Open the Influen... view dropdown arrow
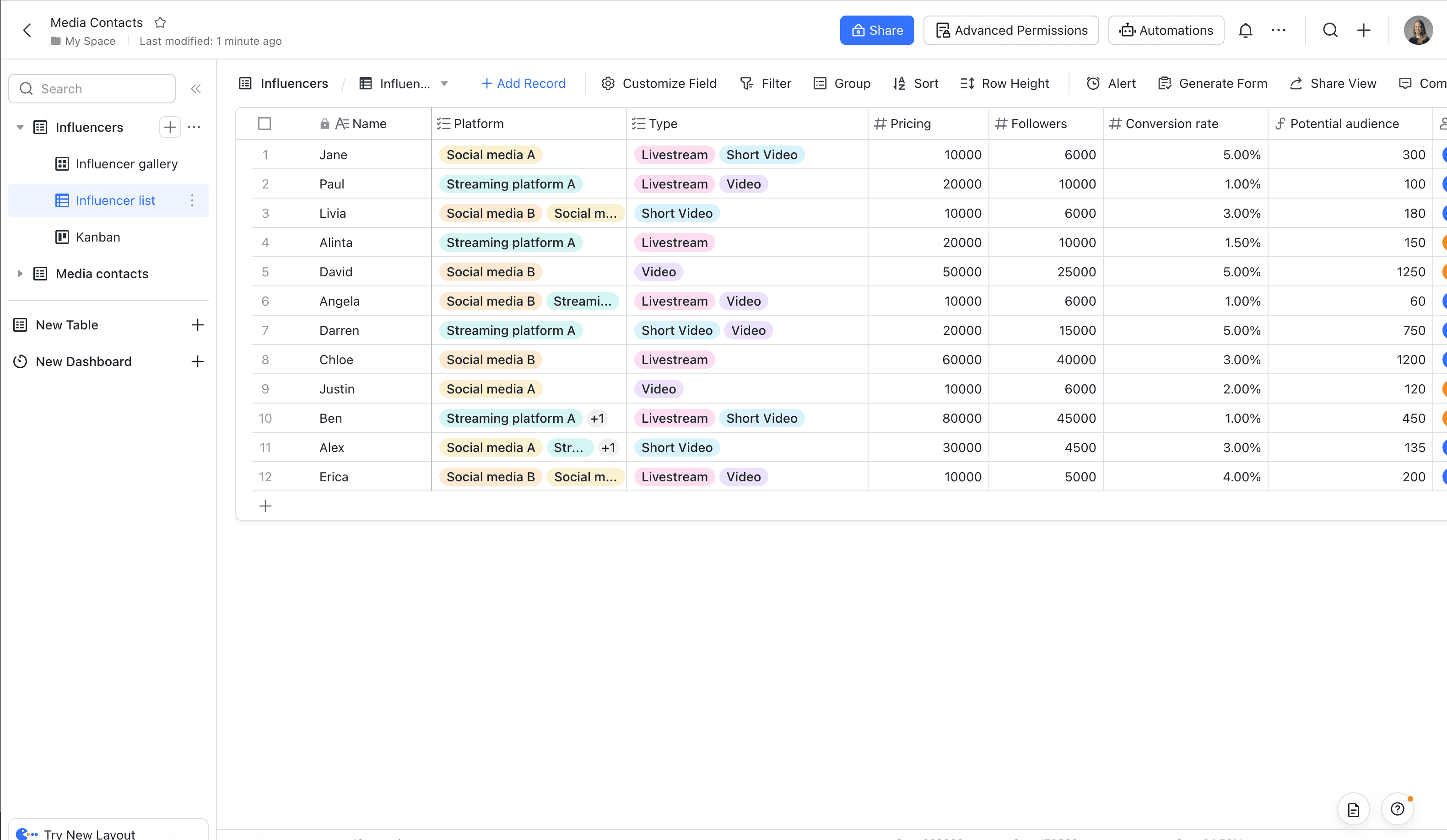The image size is (1447, 840). [444, 83]
